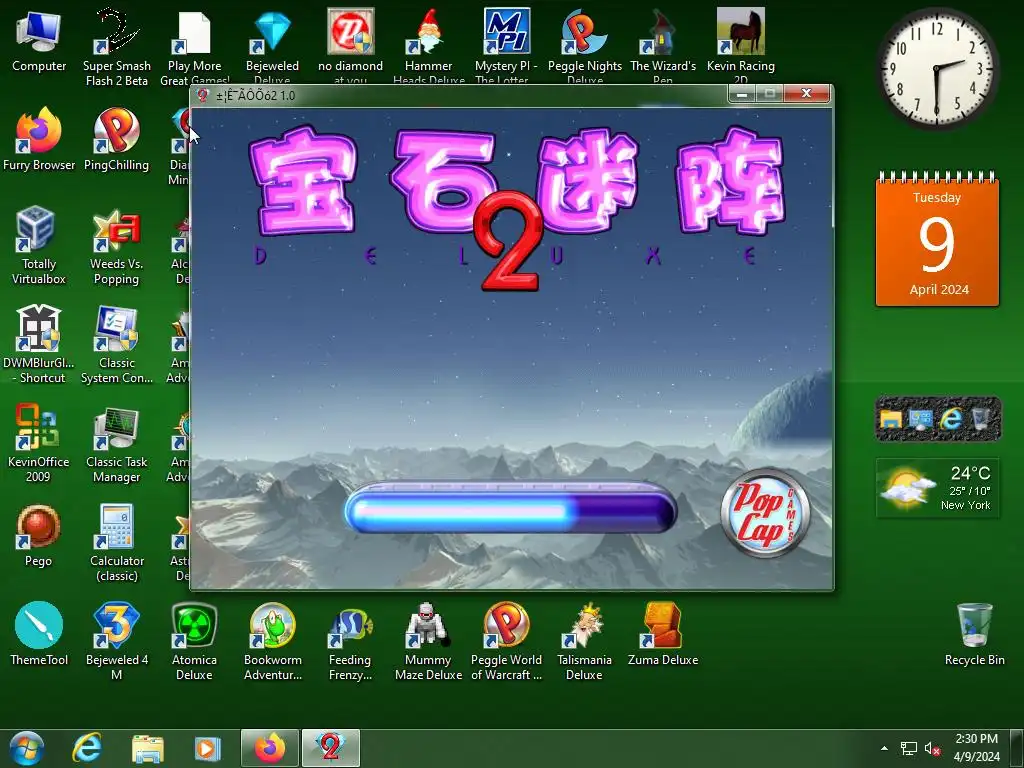The image size is (1024, 768).
Task: Select the ThemeTool desktop icon
Action: (x=39, y=635)
